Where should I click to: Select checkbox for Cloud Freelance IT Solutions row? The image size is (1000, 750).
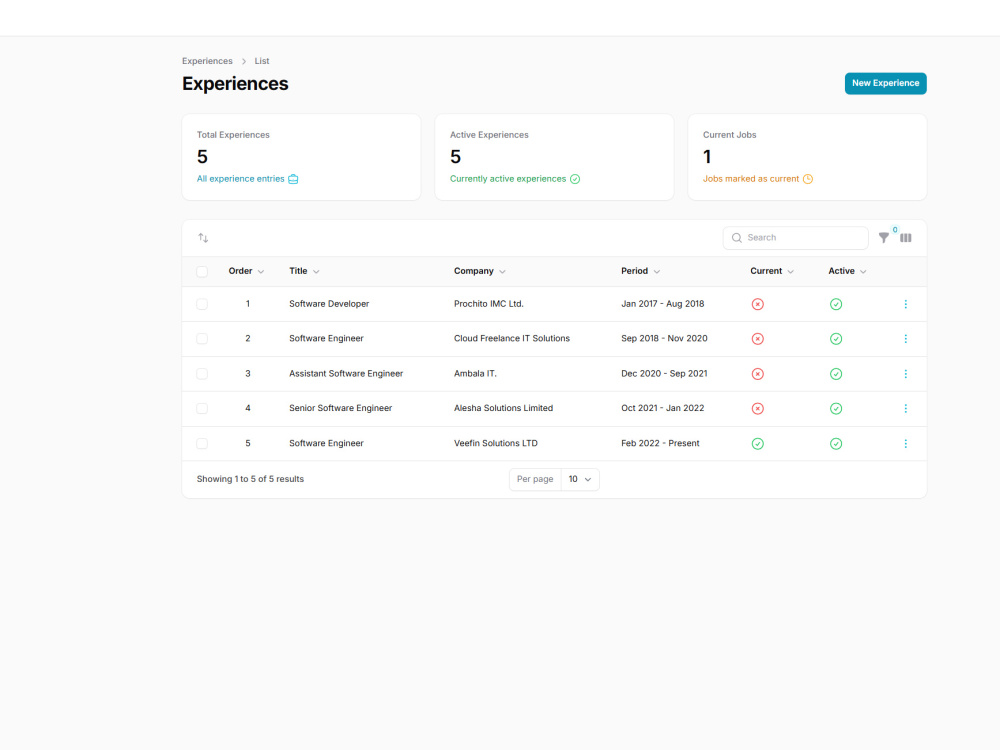click(202, 339)
